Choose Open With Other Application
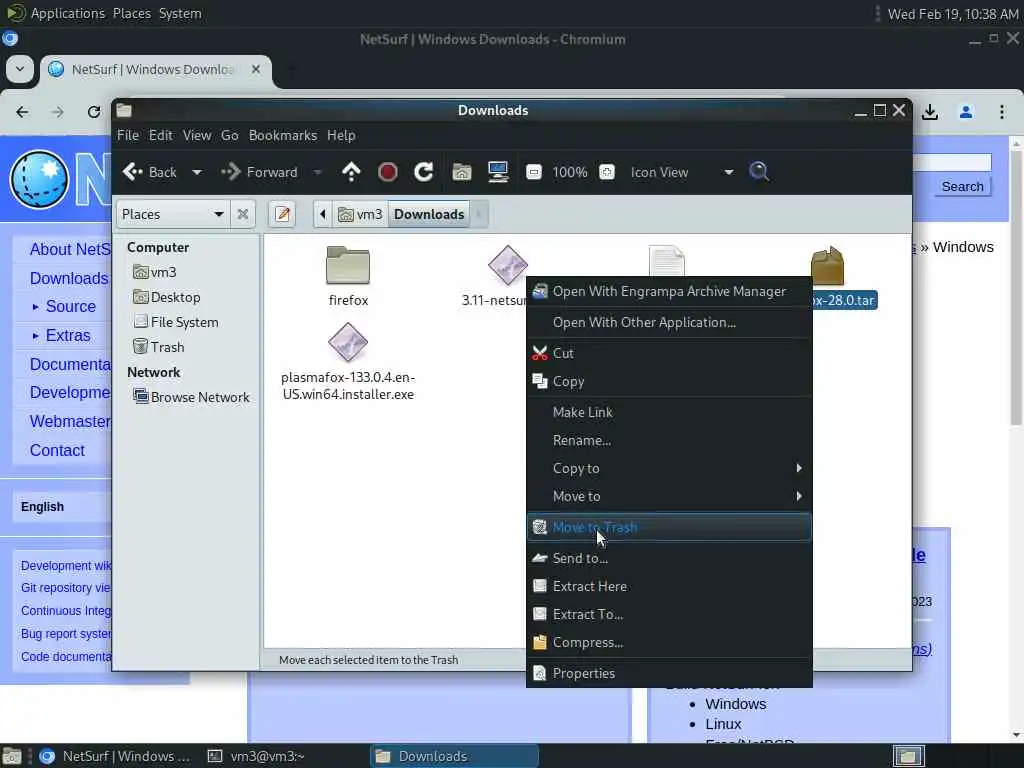1024x768 pixels. pyautogui.click(x=669, y=322)
